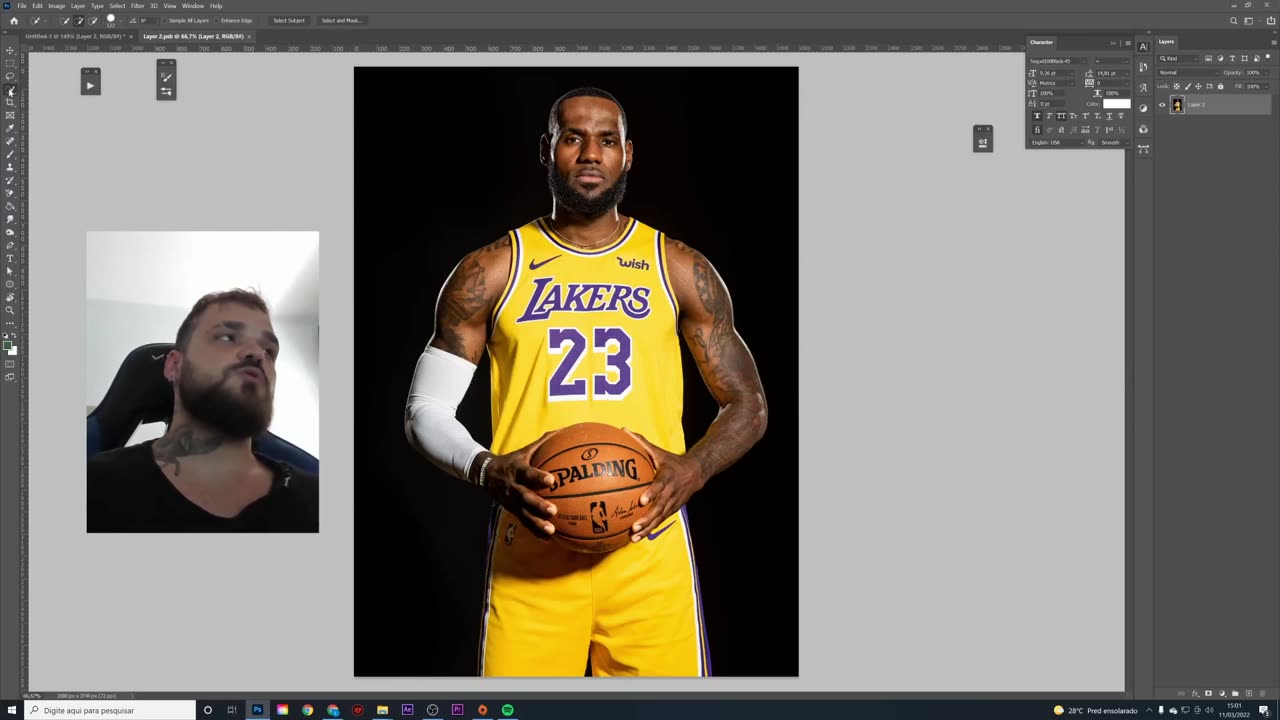Select the Frame tool
This screenshot has height=720, width=1280.
(10, 115)
